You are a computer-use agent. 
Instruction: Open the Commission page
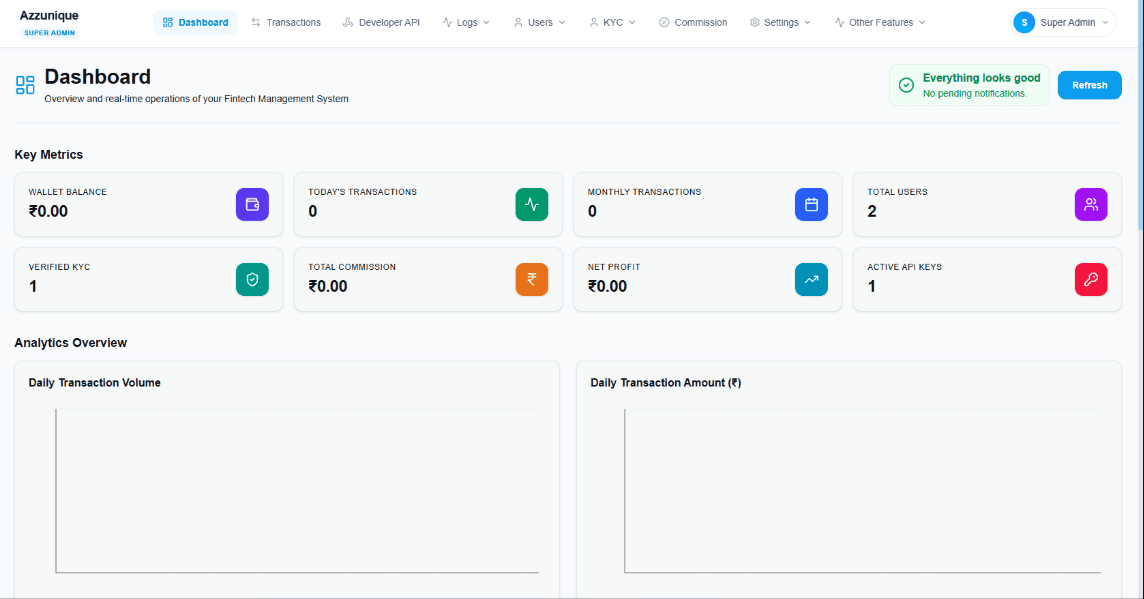[693, 23]
